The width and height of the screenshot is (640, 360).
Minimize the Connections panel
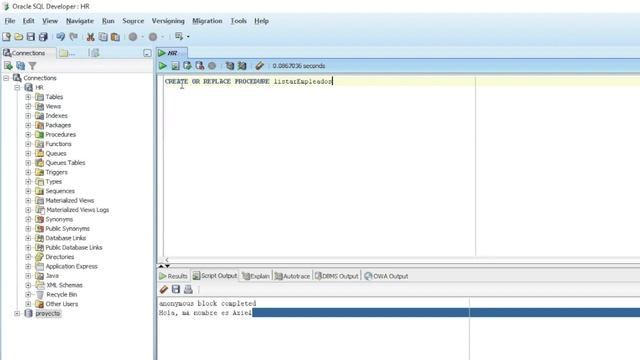(147, 53)
